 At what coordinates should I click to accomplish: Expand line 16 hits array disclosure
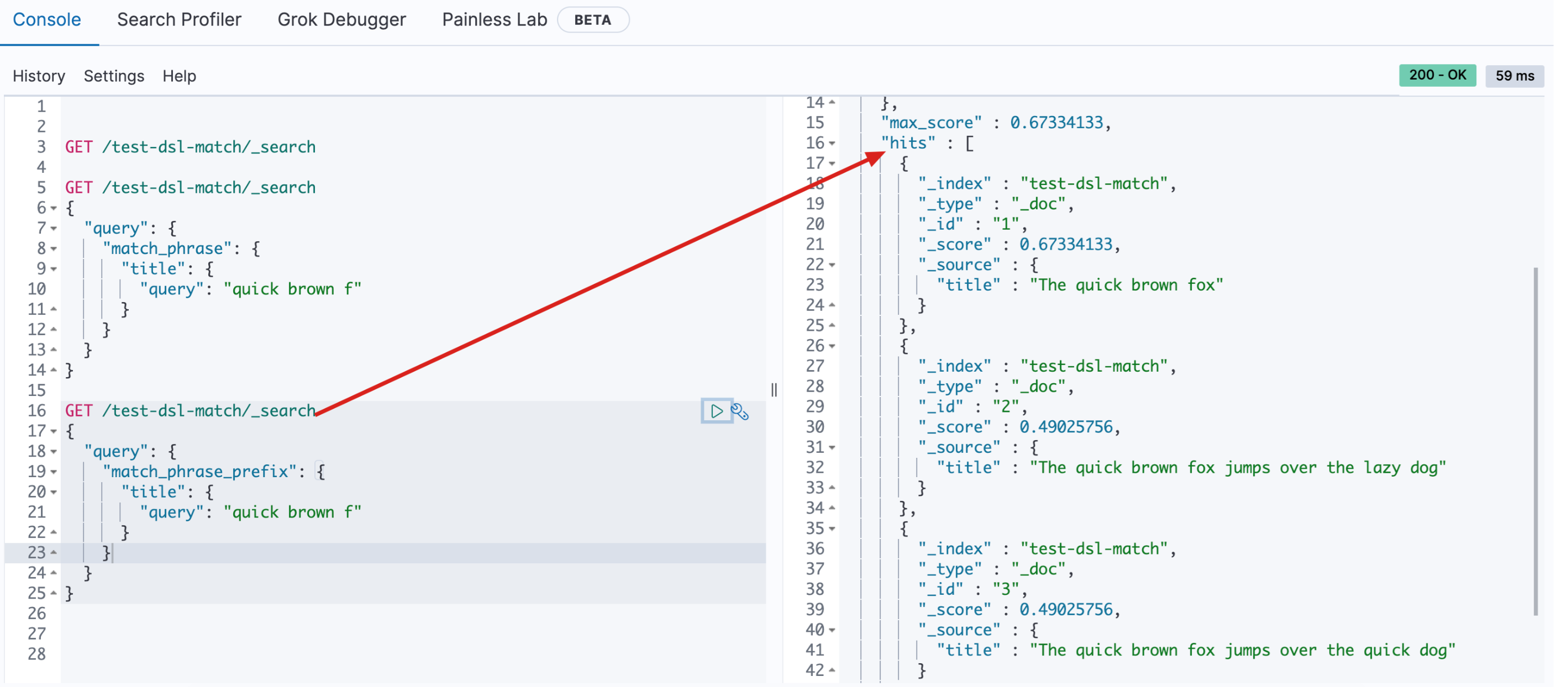point(836,143)
